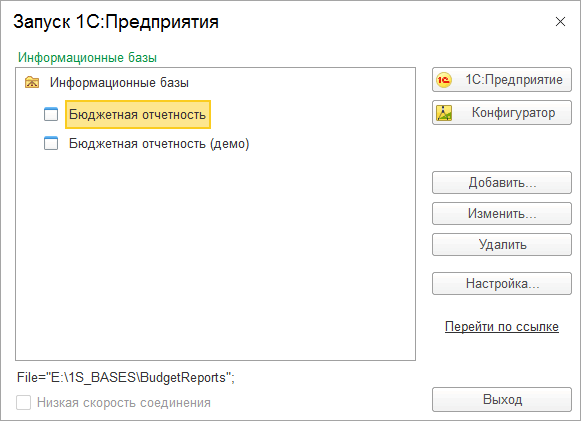The height and width of the screenshot is (421, 582).
Task: Close the Запуск 1С:Предприятия window
Action: [560, 22]
